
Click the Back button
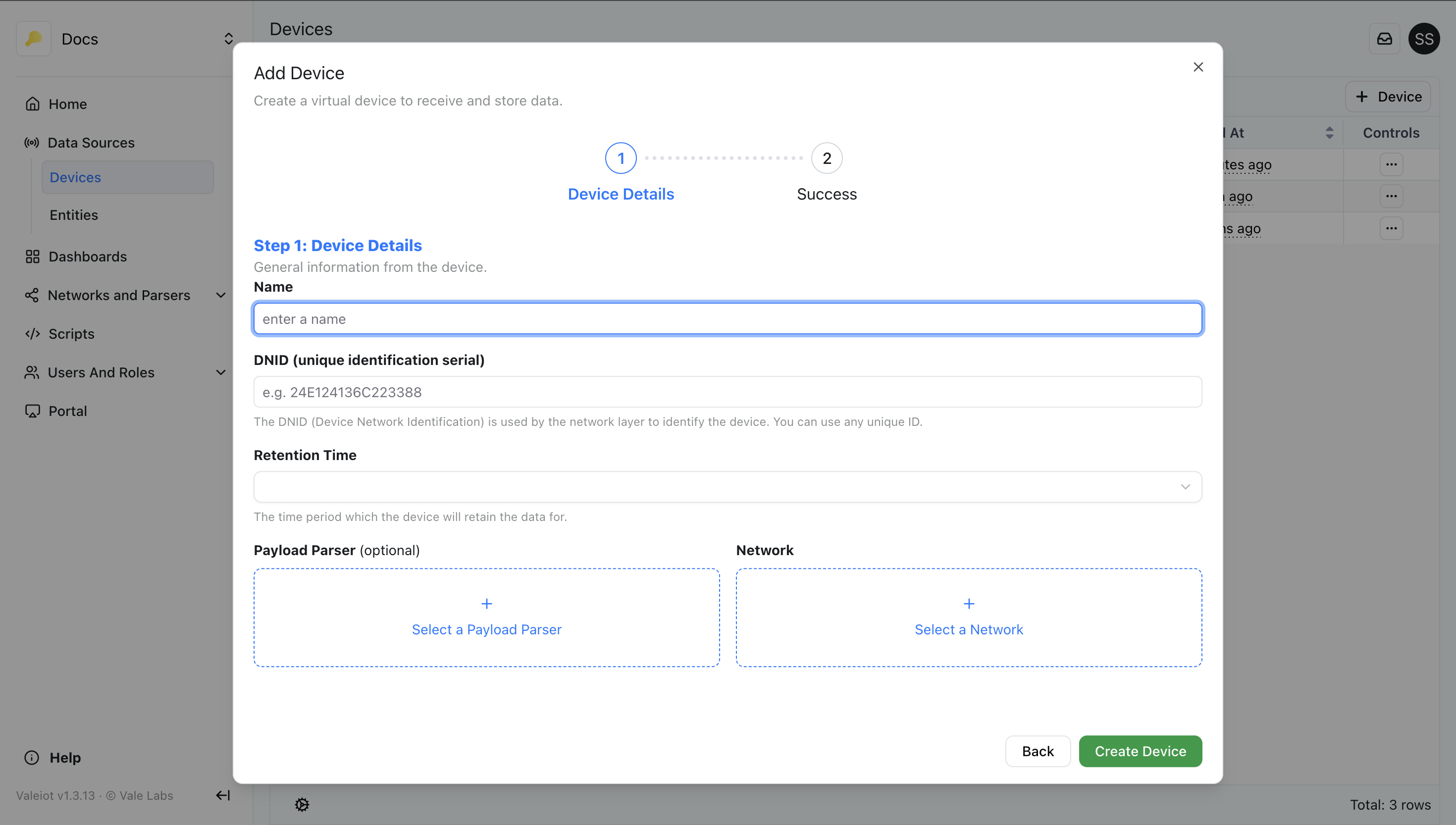click(x=1038, y=751)
